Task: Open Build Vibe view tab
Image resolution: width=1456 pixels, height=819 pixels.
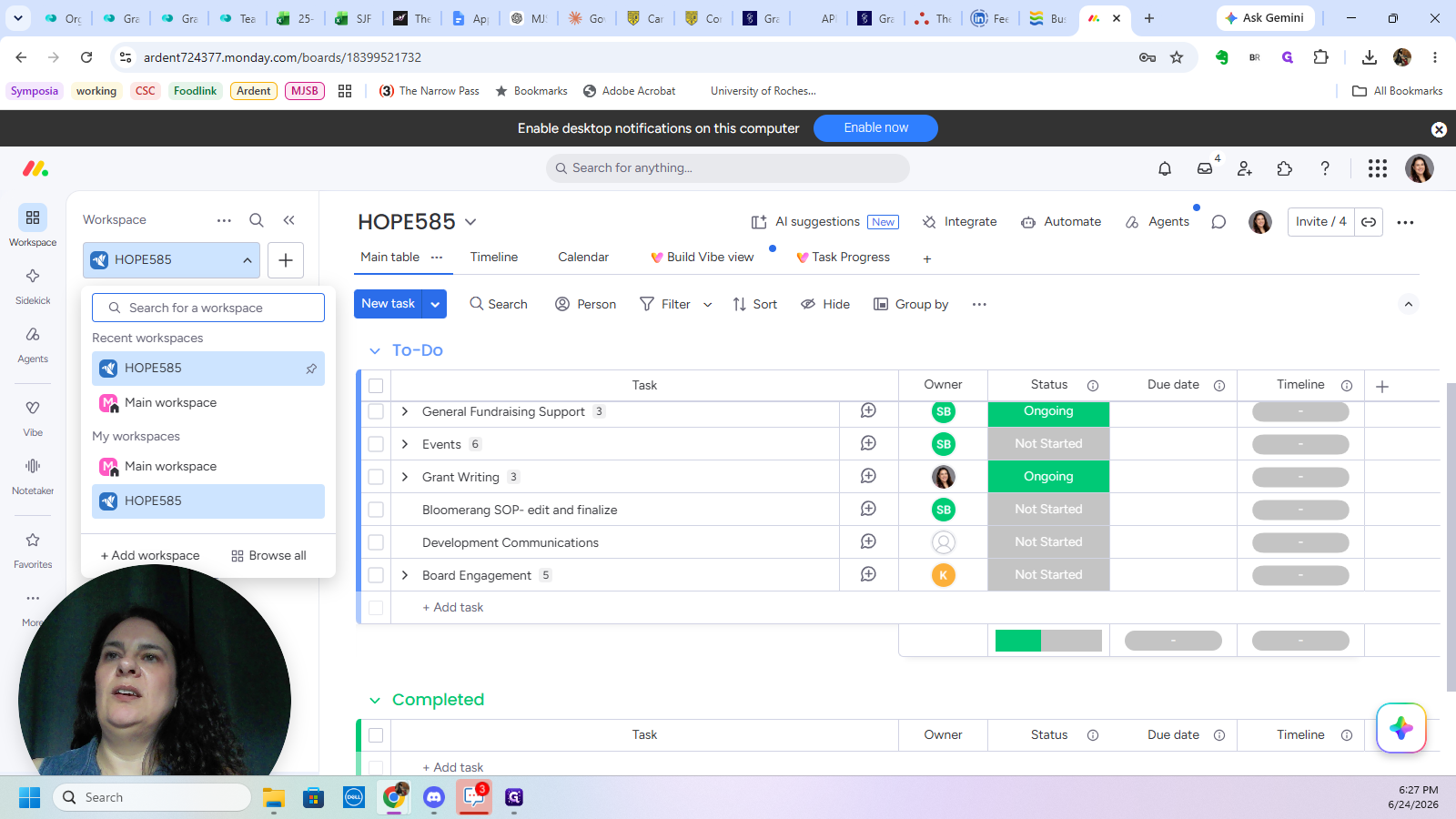Action: pyautogui.click(x=703, y=258)
